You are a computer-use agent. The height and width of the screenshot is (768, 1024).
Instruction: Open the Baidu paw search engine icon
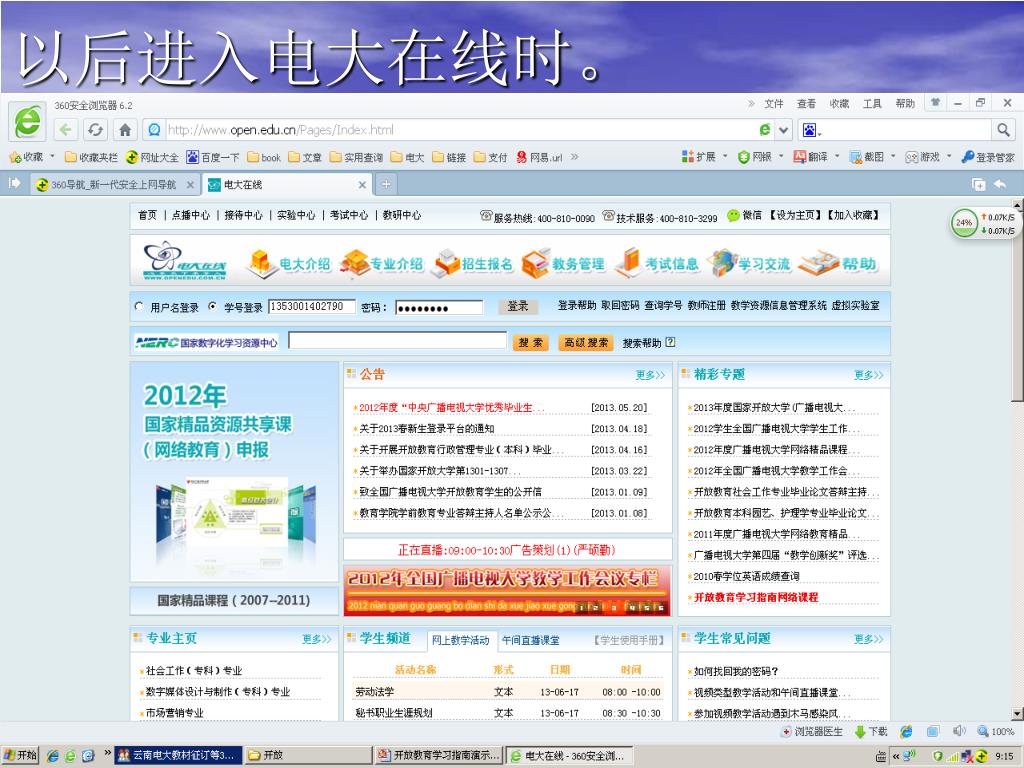[810, 130]
